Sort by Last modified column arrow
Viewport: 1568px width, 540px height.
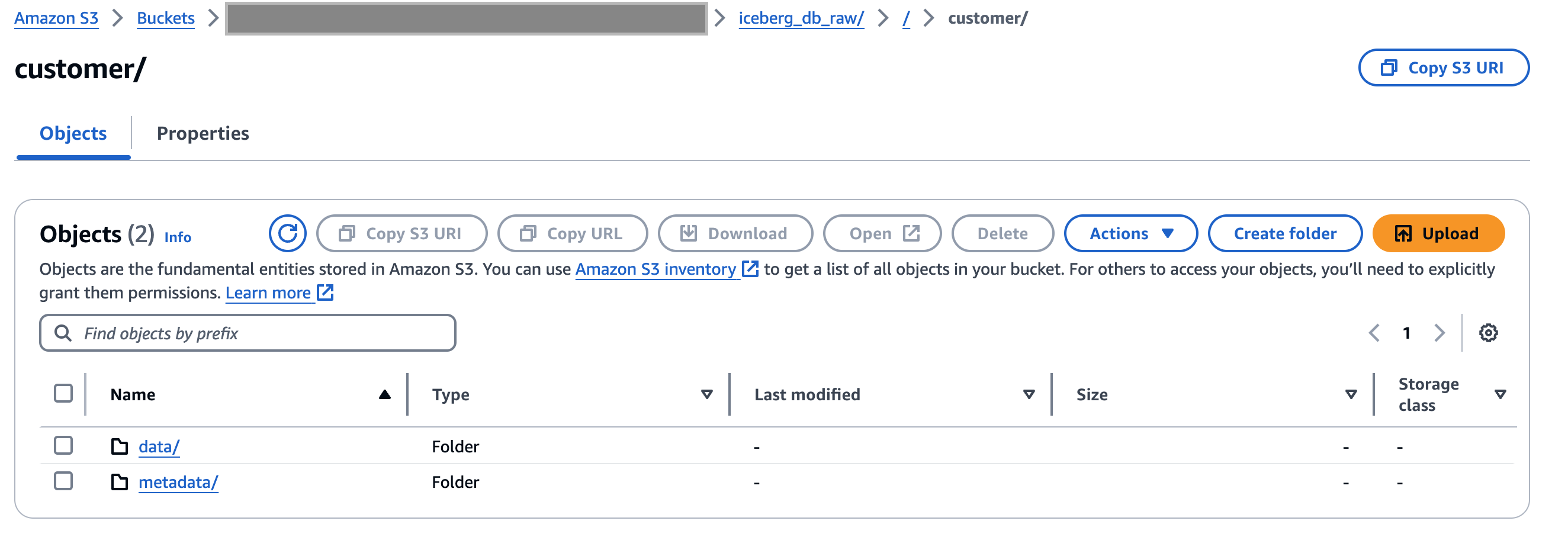point(1028,394)
